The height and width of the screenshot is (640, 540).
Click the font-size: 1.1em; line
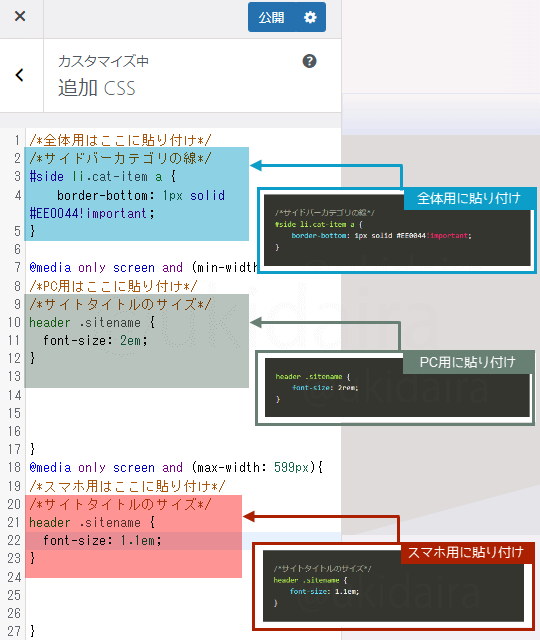[x=102, y=540]
